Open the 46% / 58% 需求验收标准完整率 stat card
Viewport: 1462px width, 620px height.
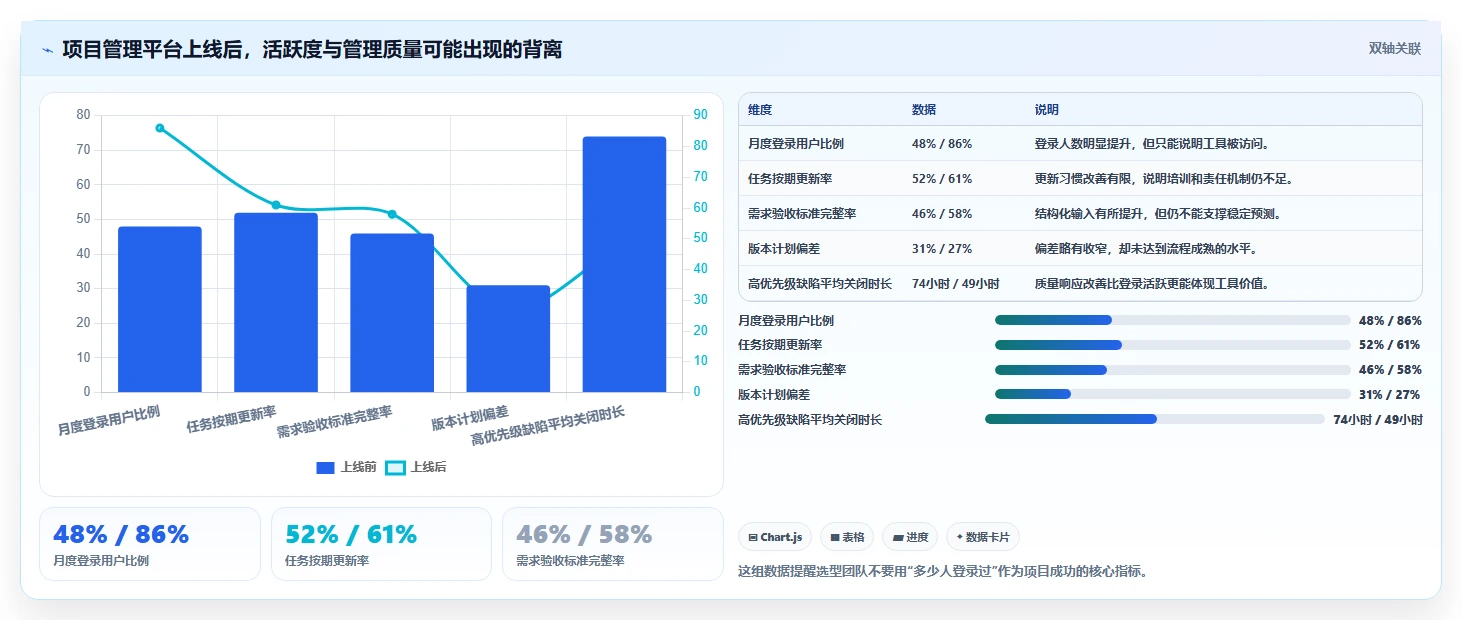pyautogui.click(x=613, y=544)
